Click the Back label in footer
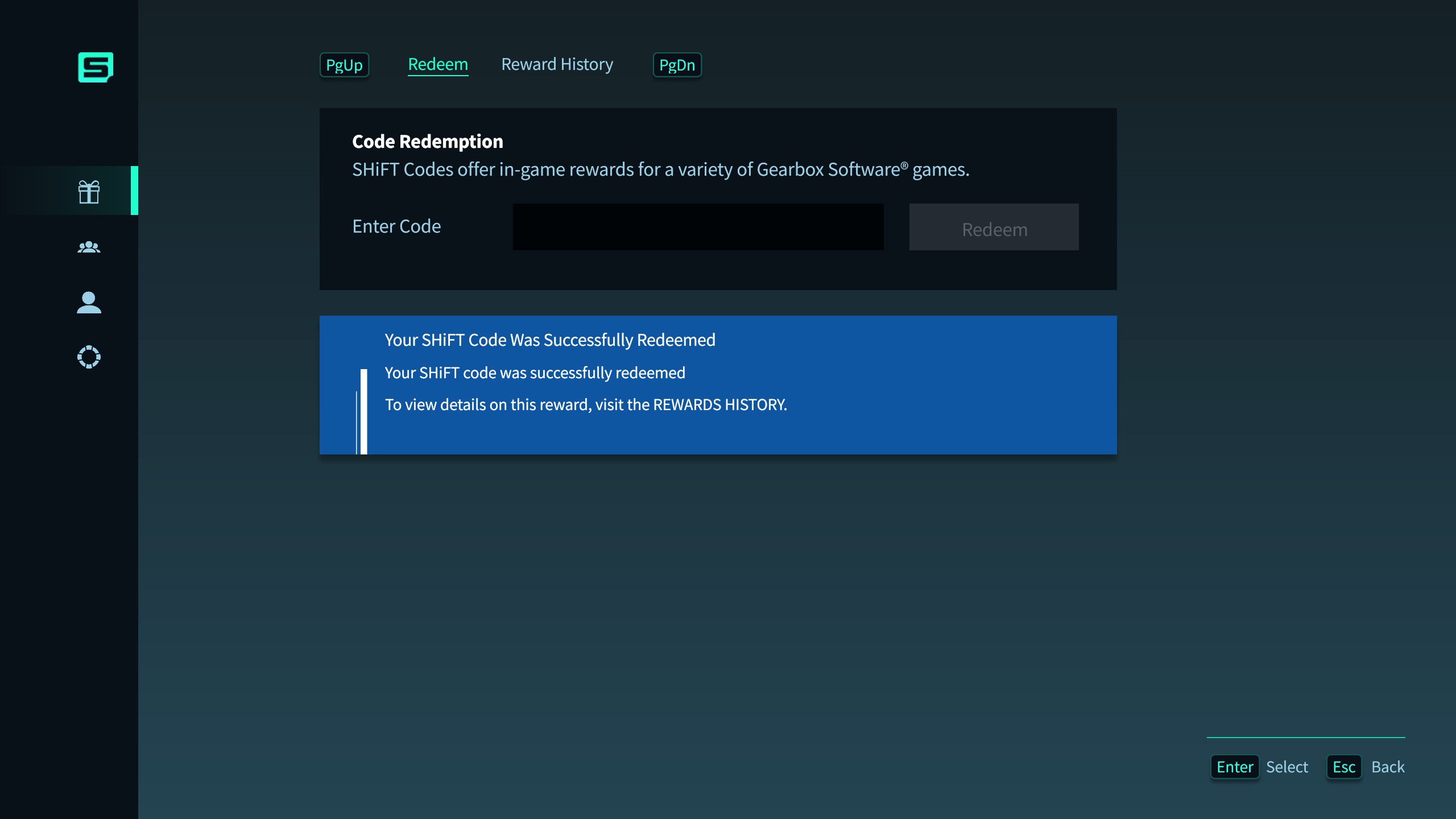The height and width of the screenshot is (819, 1456). 1388,767
